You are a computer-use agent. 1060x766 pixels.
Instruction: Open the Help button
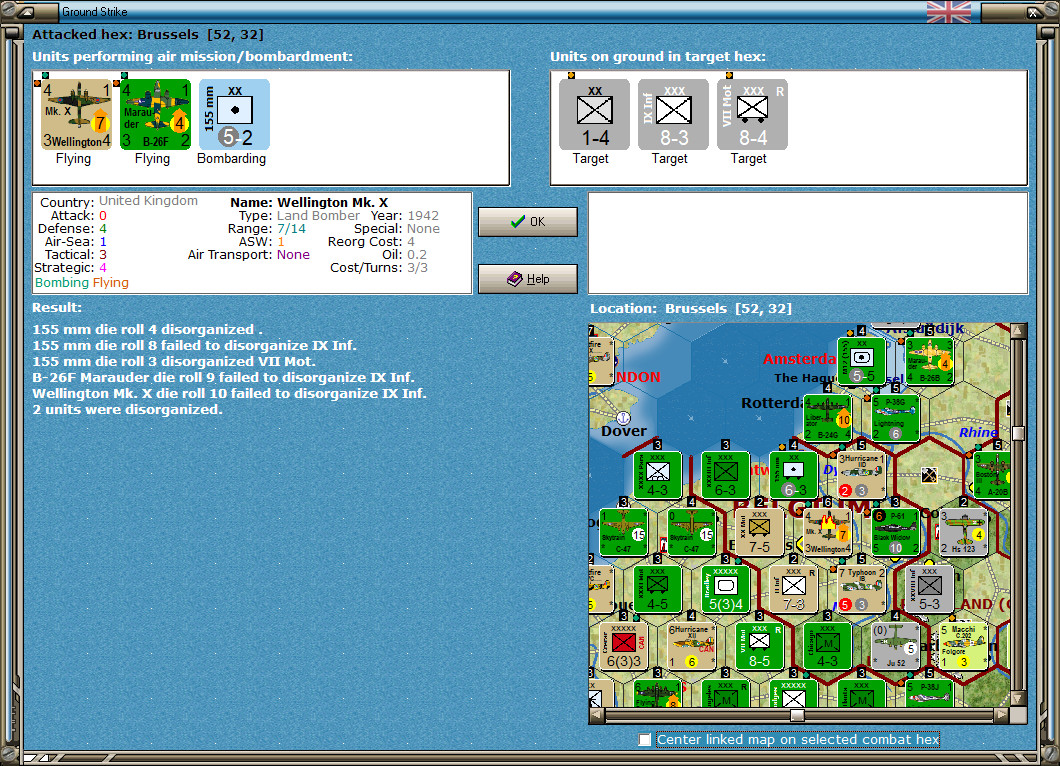(x=528, y=279)
